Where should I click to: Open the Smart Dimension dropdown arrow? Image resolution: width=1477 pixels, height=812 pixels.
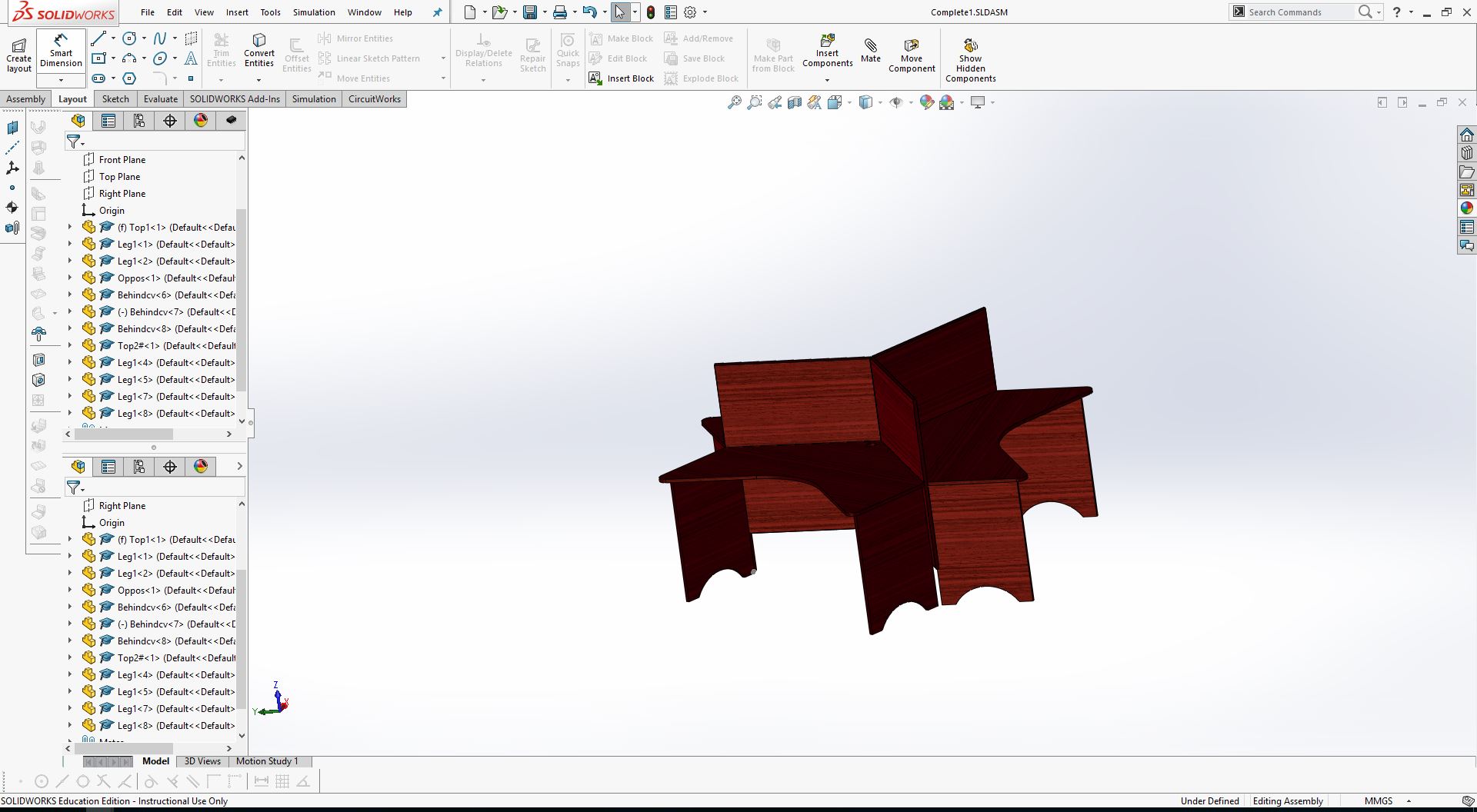[61, 80]
